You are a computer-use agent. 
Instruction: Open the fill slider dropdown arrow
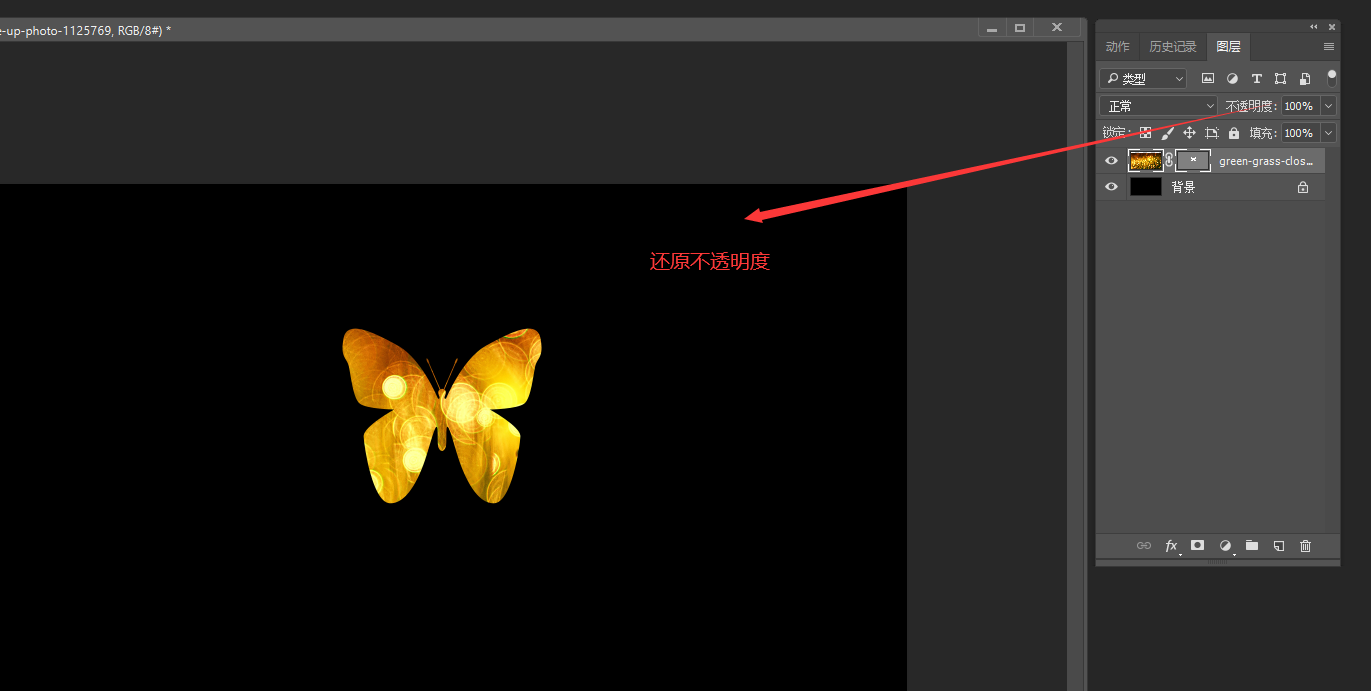pyautogui.click(x=1329, y=133)
